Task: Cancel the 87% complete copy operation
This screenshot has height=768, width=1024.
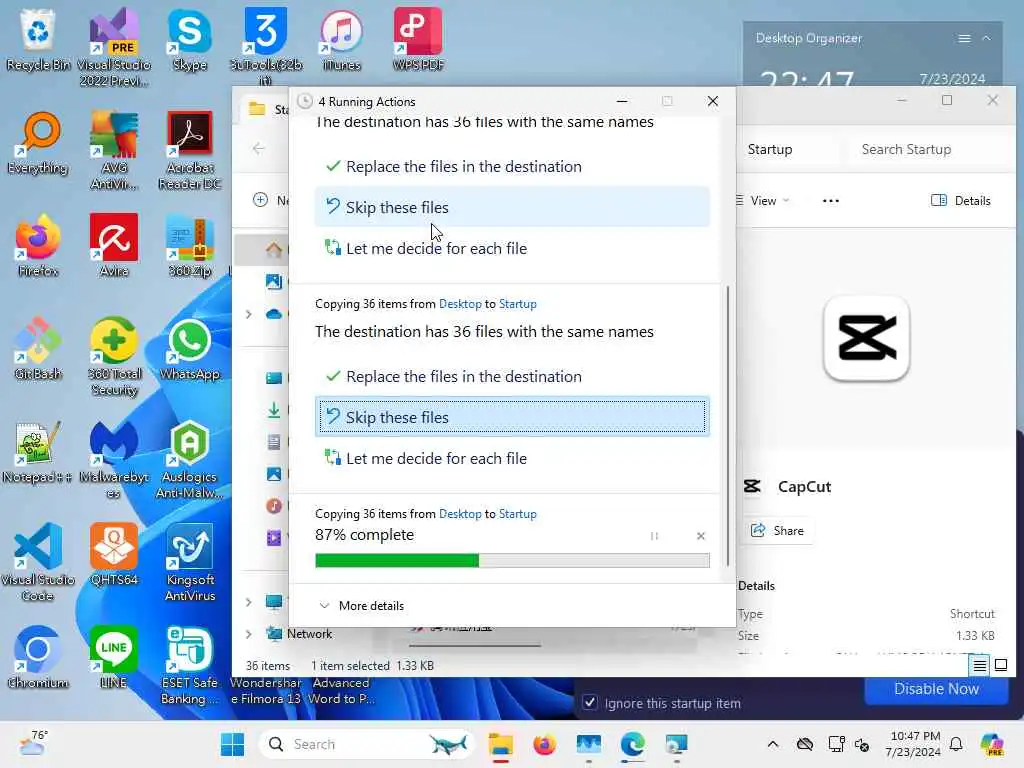Action: pos(701,536)
